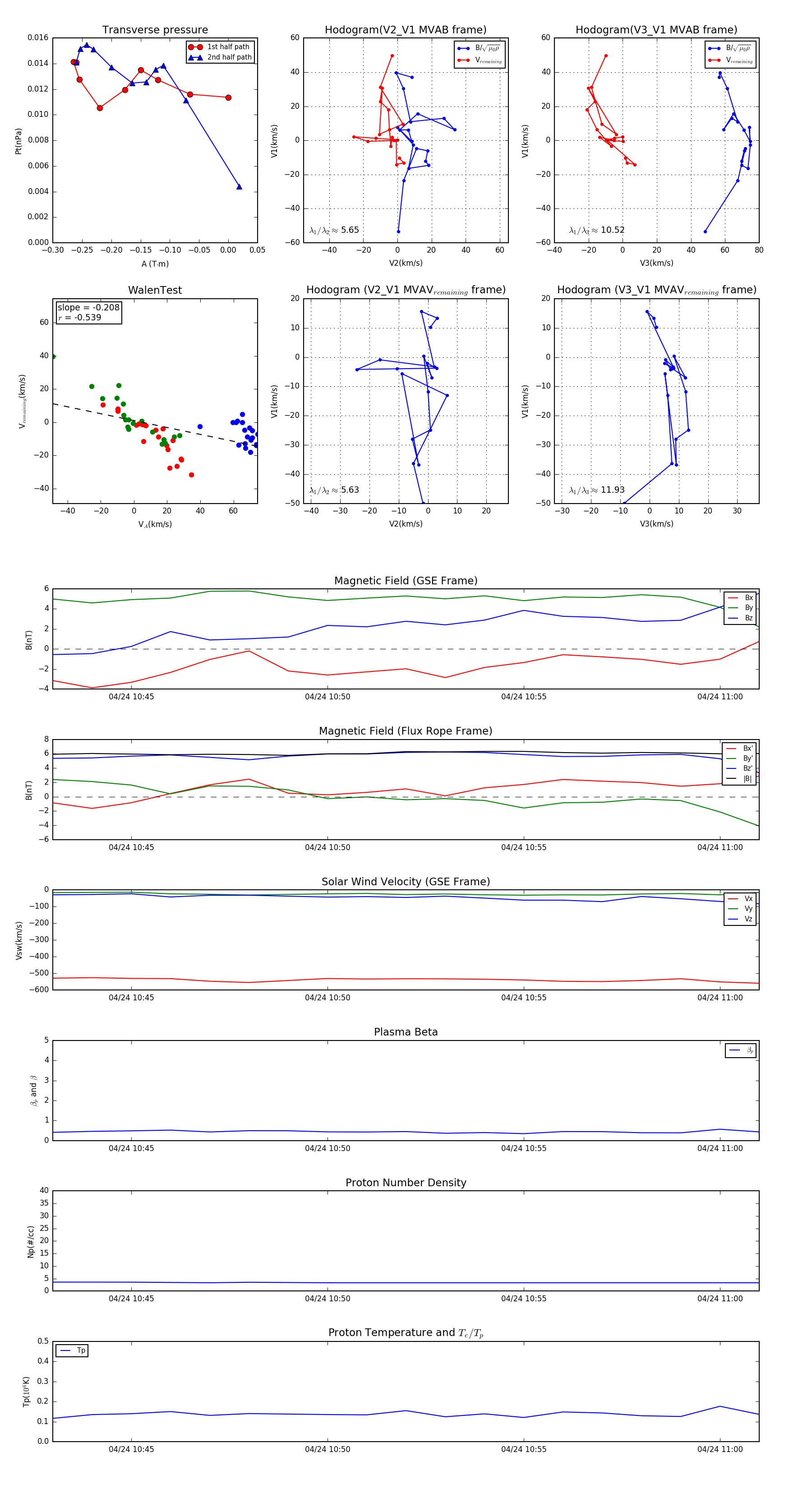
Task: Select the 'Bx' legend entry in GSE field
Action: pyautogui.click(x=740, y=598)
